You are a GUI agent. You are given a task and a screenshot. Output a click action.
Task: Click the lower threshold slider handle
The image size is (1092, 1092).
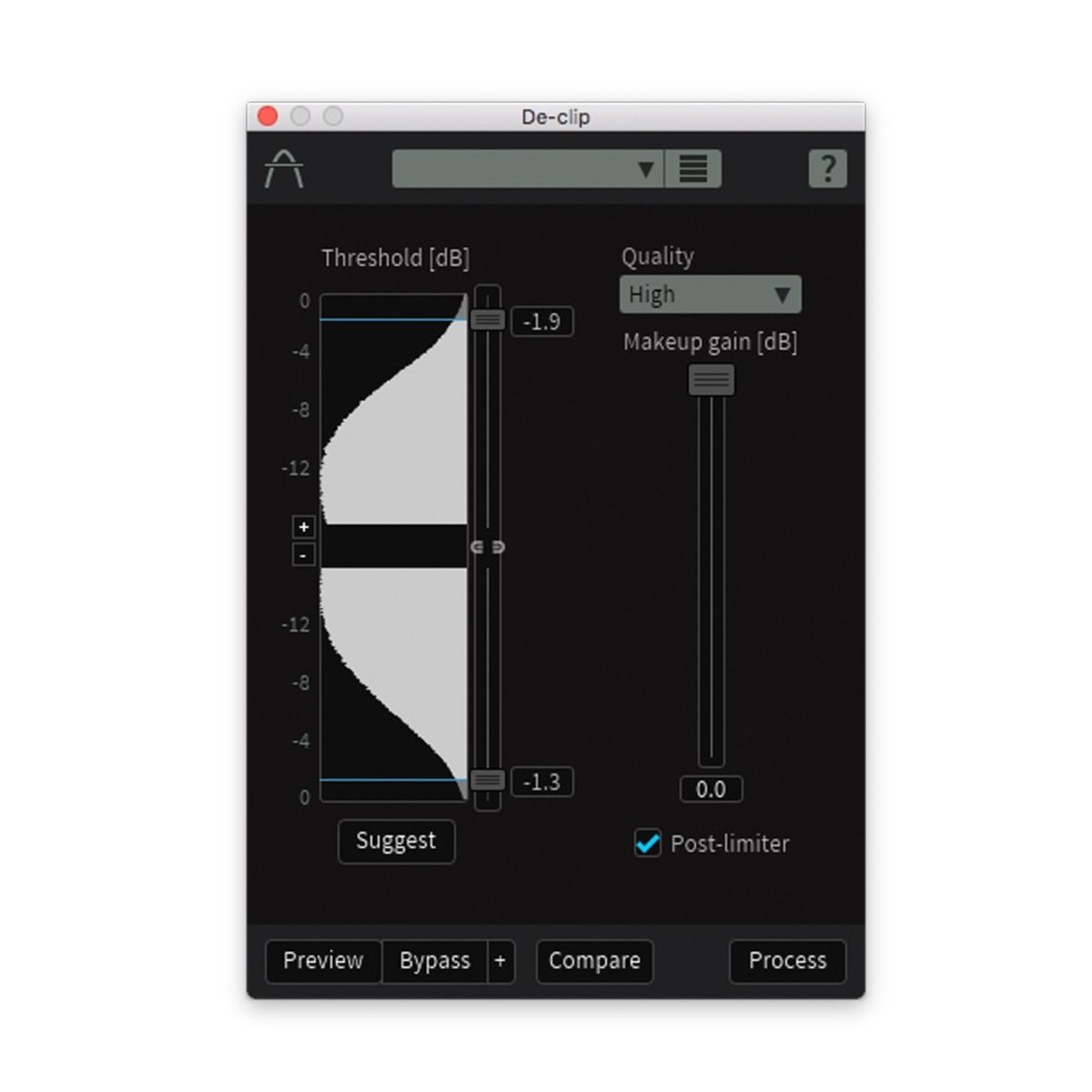click(x=488, y=780)
